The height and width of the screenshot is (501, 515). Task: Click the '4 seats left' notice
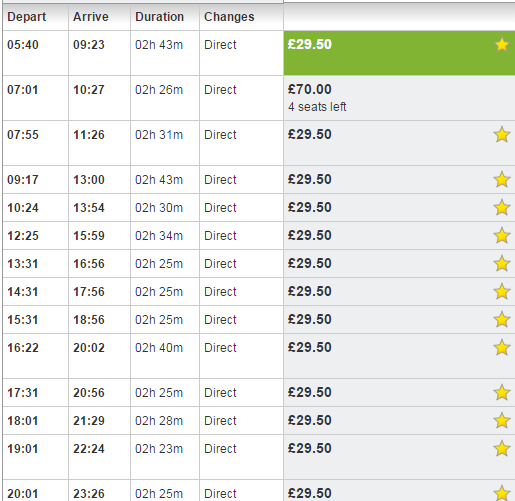pyautogui.click(x=317, y=107)
